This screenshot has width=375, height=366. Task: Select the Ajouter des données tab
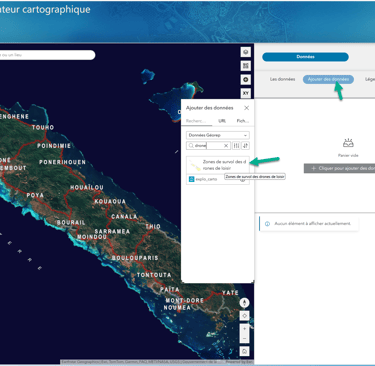(328, 79)
